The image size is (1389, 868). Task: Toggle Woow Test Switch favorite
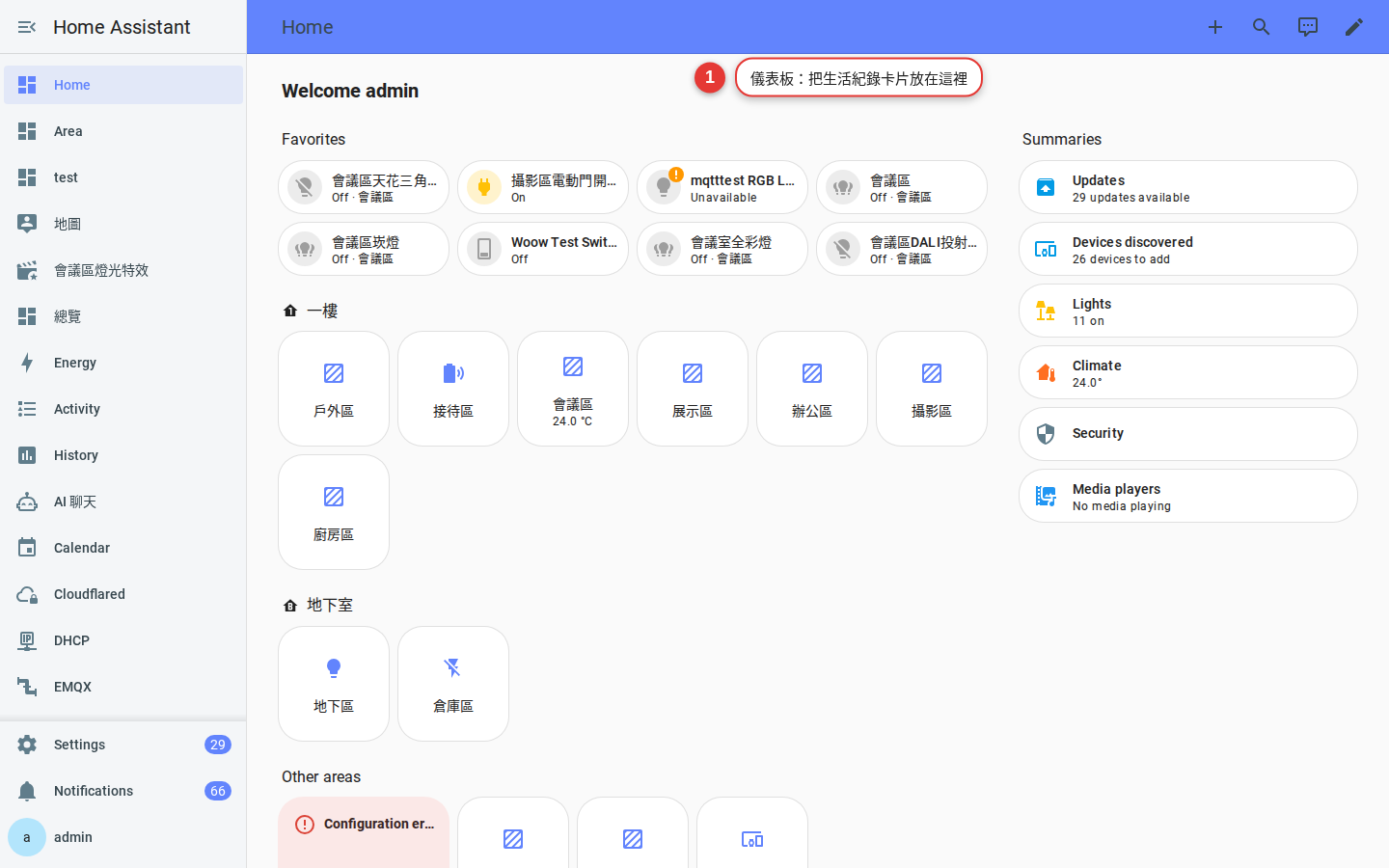[484, 249]
